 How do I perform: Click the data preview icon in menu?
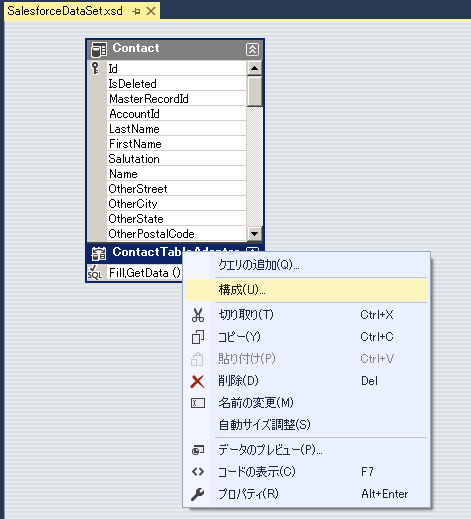(198, 450)
